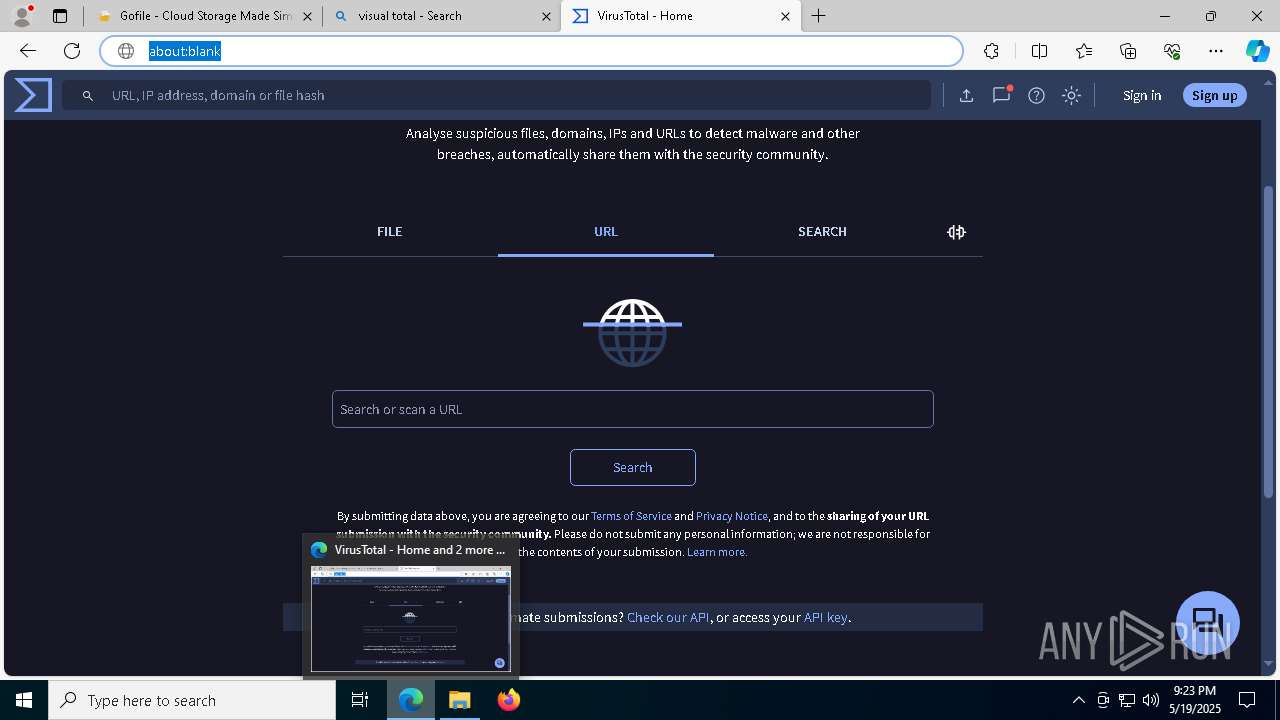The height and width of the screenshot is (720, 1280).
Task: Click the split screen icon
Action: point(1039,51)
